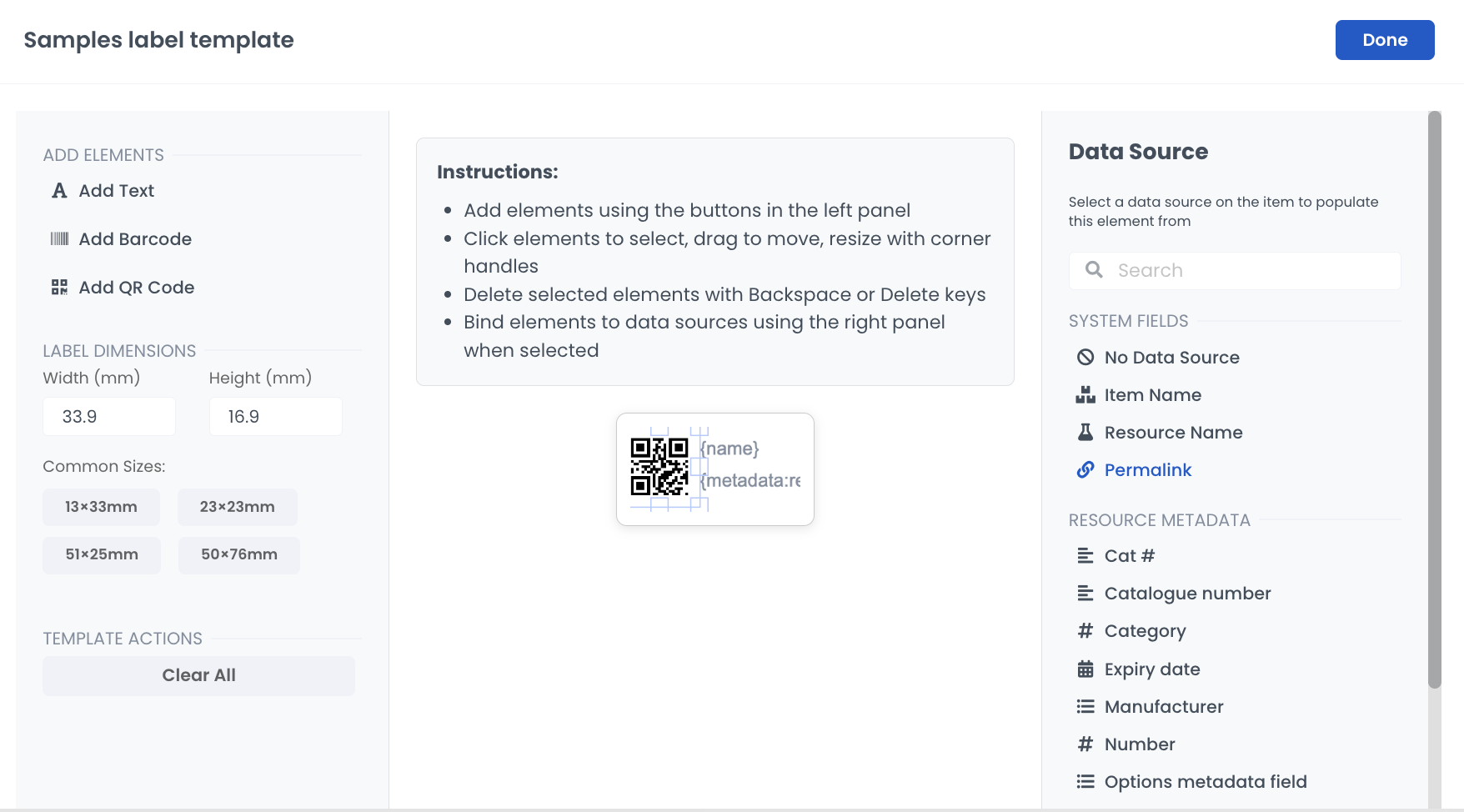
Task: Click the Width (mm) input field
Action: coord(109,417)
